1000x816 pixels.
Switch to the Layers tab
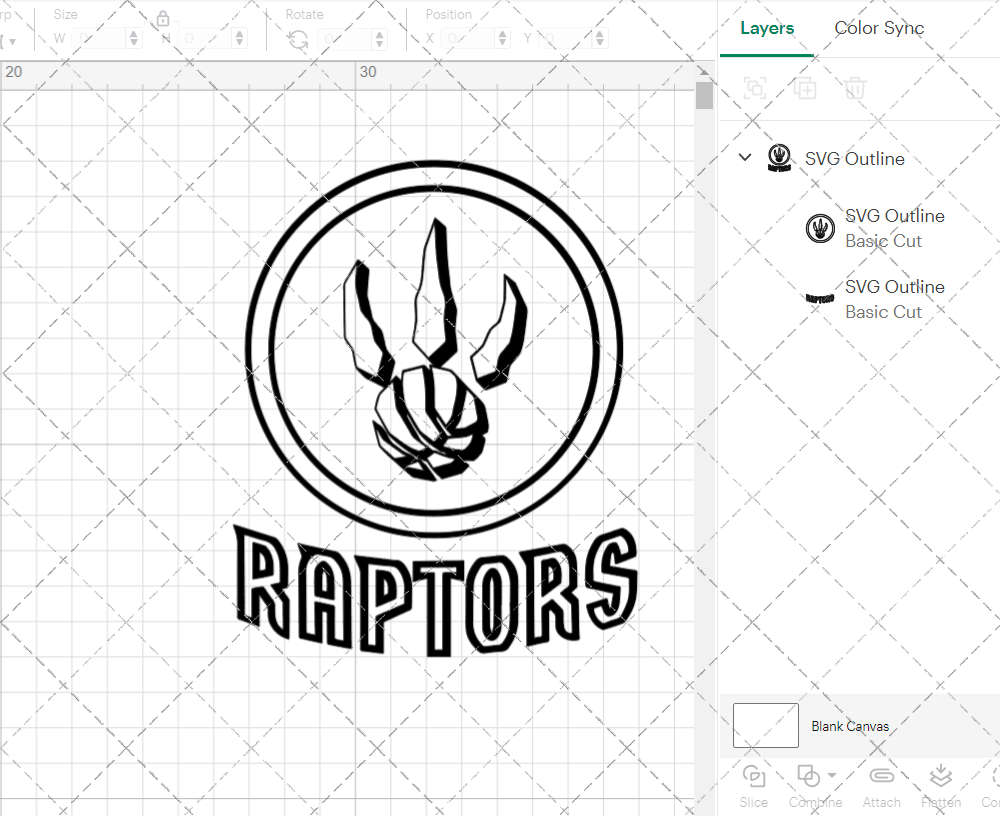pos(766,28)
